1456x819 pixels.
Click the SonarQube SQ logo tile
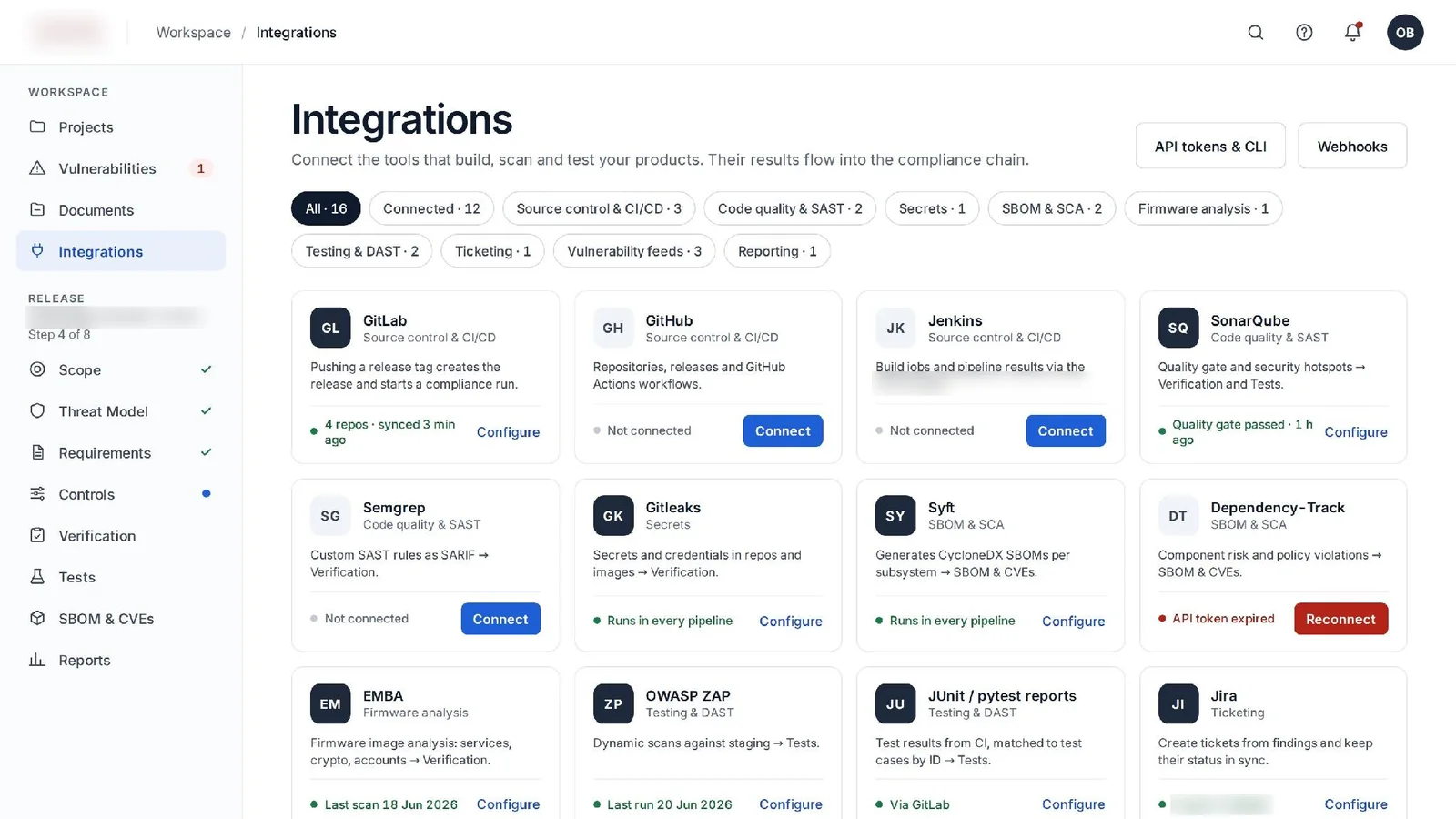pyautogui.click(x=1178, y=329)
